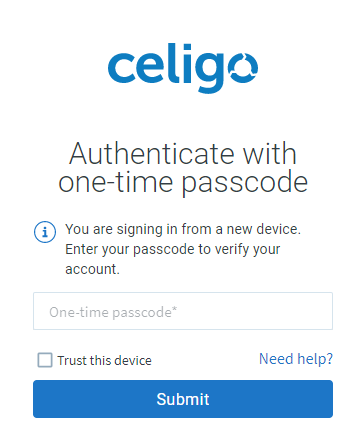This screenshot has width=360, height=443.
Task: Click the dotted "i" in the Celigo logo
Action: (x=187, y=63)
